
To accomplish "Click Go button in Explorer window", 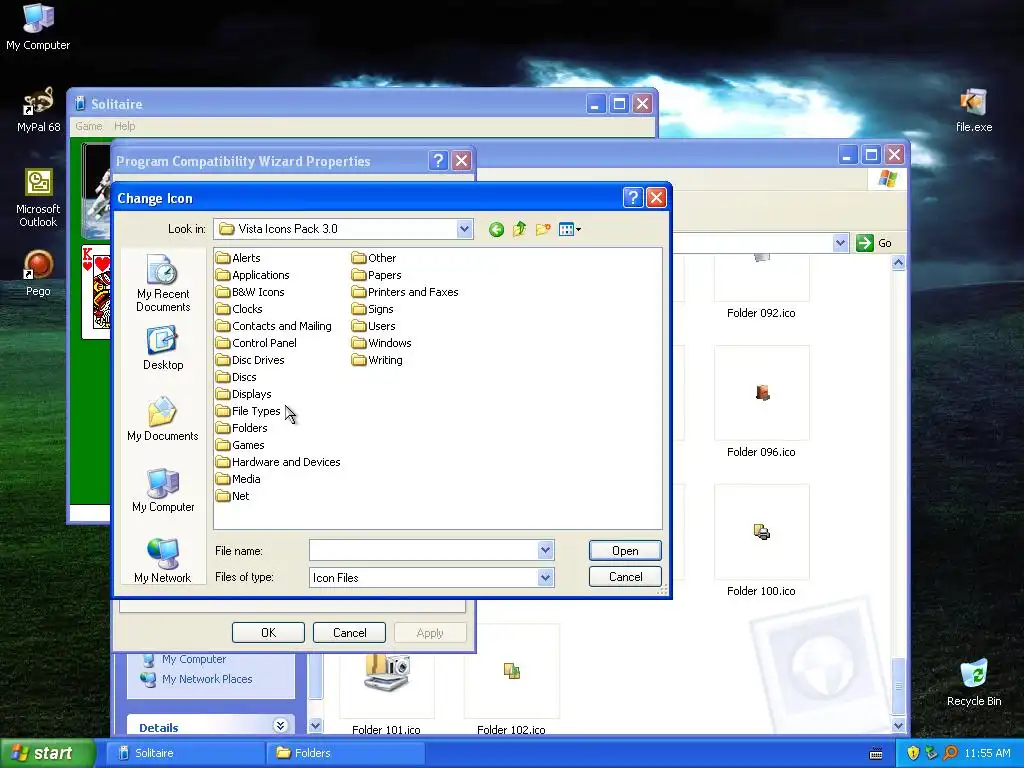I will tap(874, 243).
